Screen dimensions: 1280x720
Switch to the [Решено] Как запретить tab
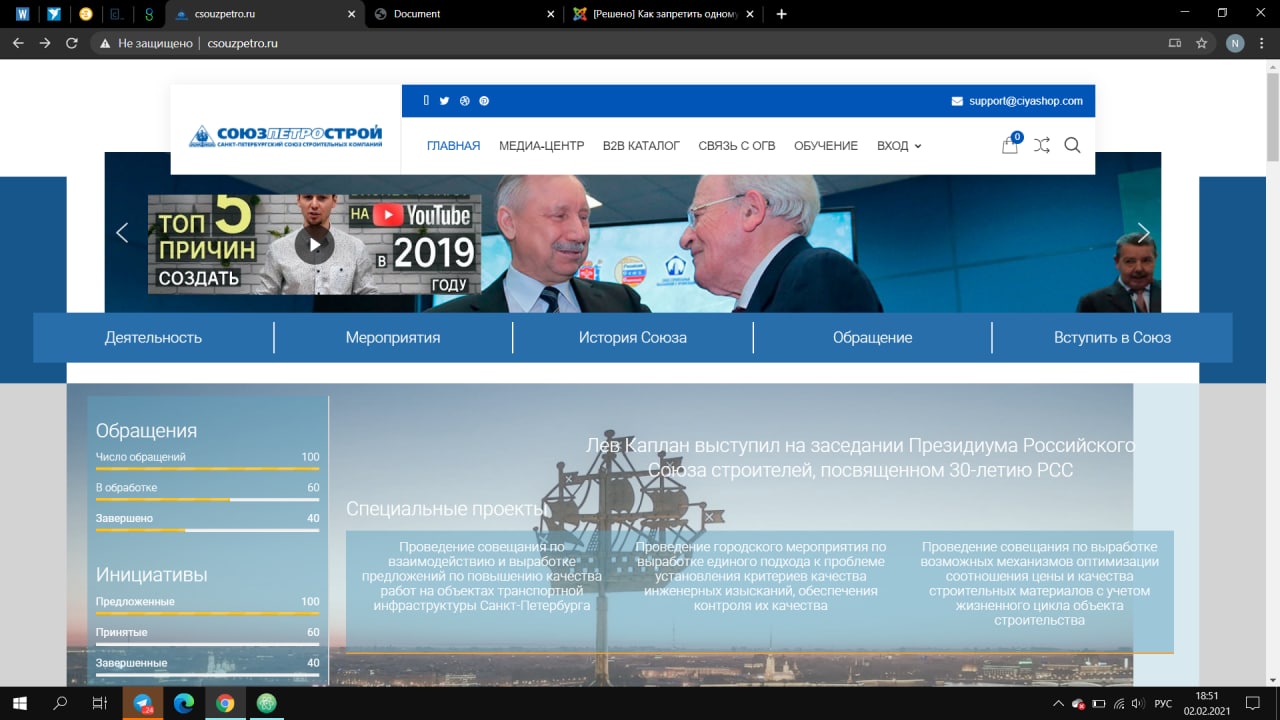pos(660,14)
